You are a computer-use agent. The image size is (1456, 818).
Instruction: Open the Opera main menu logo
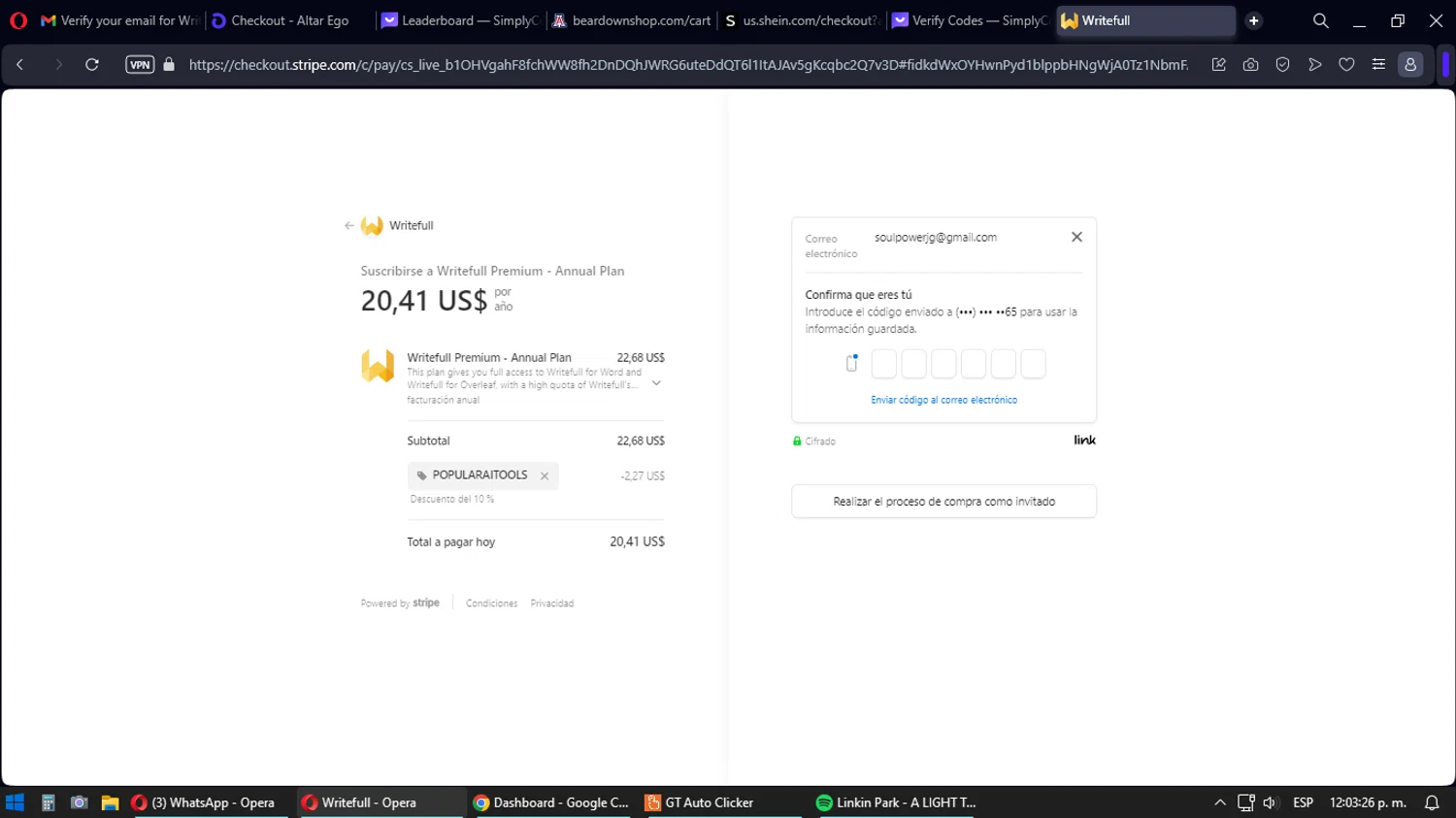click(18, 20)
